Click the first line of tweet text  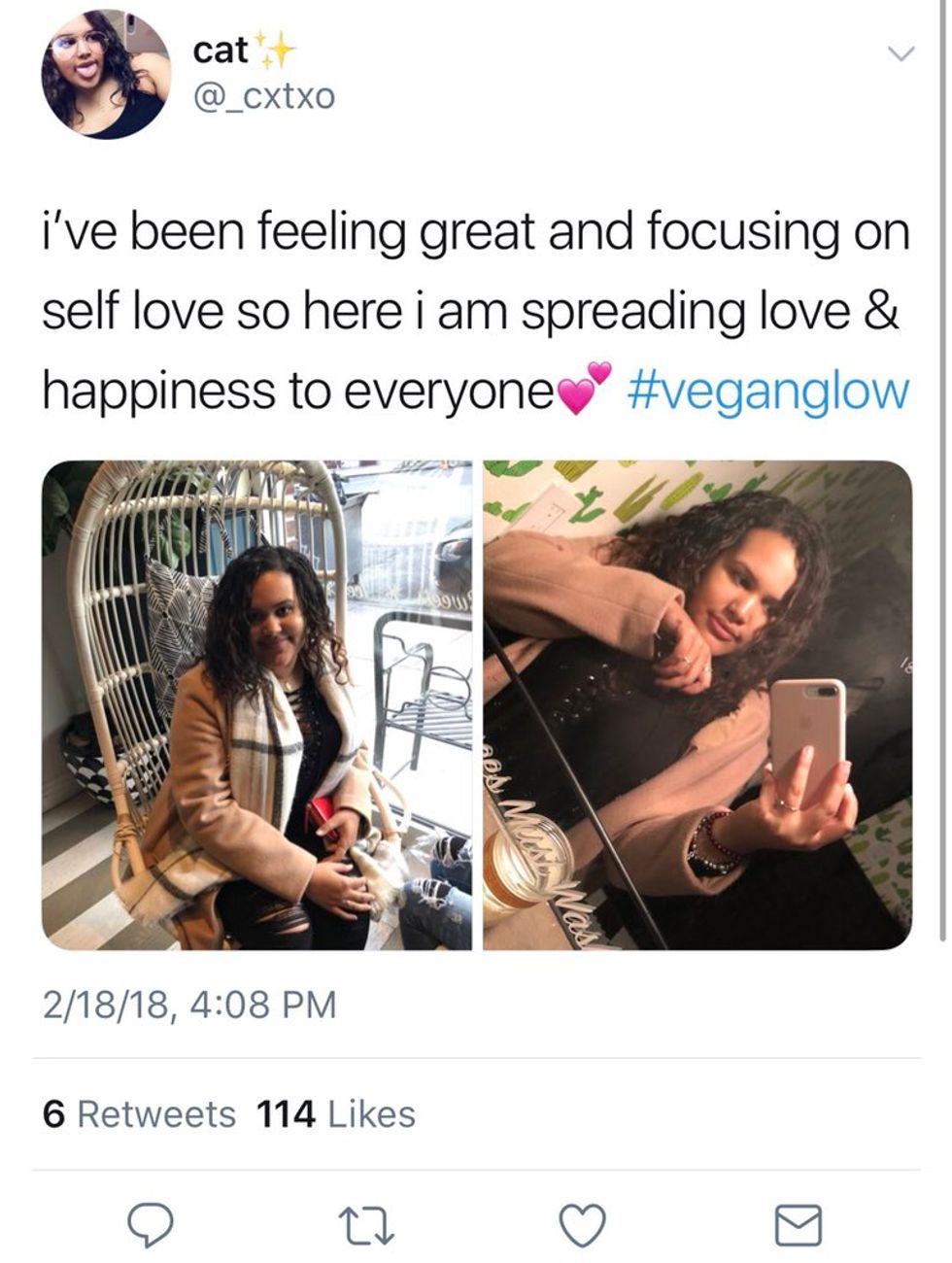point(476,231)
